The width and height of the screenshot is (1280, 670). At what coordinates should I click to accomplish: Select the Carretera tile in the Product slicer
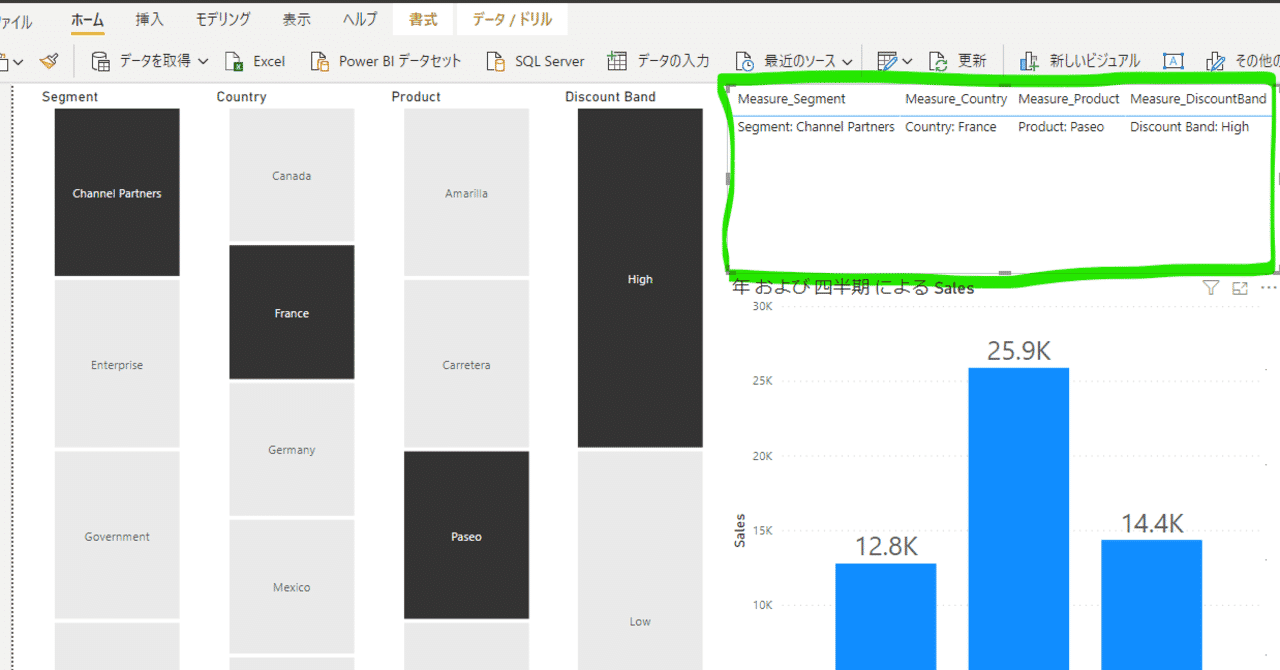tap(466, 365)
